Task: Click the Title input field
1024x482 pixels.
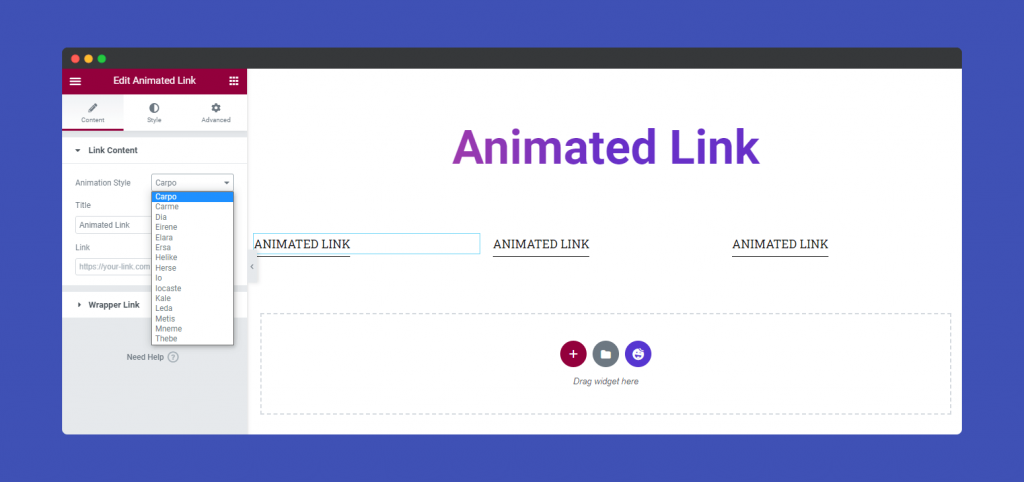Action: point(114,225)
